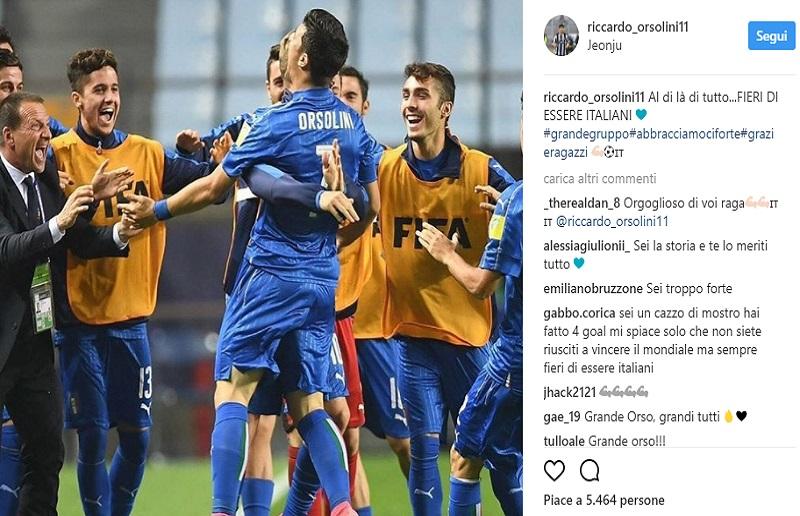This screenshot has height=516, width=800.
Task: Open alessiagiulionii_ commenter profile
Action: pyautogui.click(x=587, y=246)
